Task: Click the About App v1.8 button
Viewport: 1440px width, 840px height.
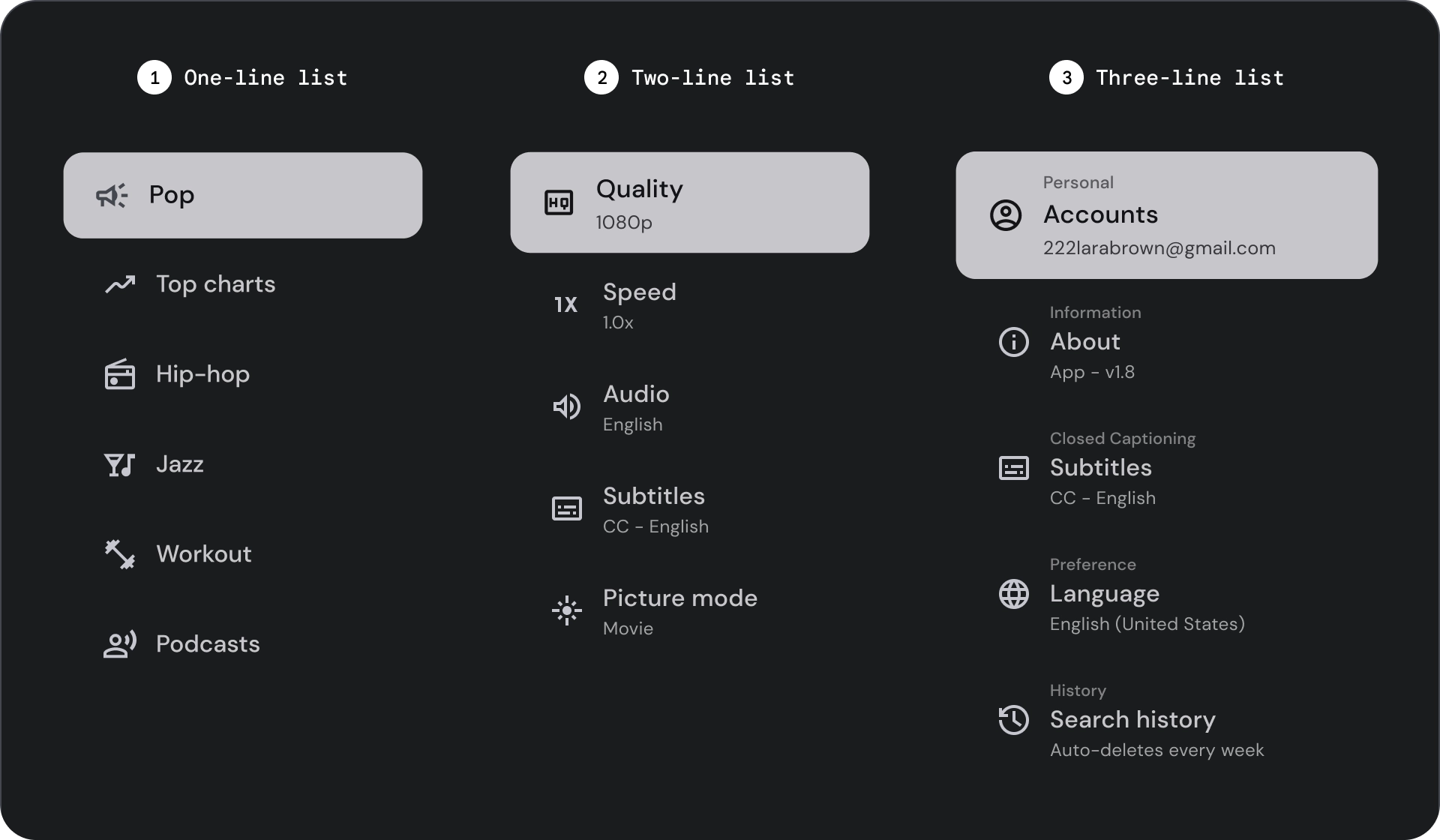Action: click(x=1166, y=341)
